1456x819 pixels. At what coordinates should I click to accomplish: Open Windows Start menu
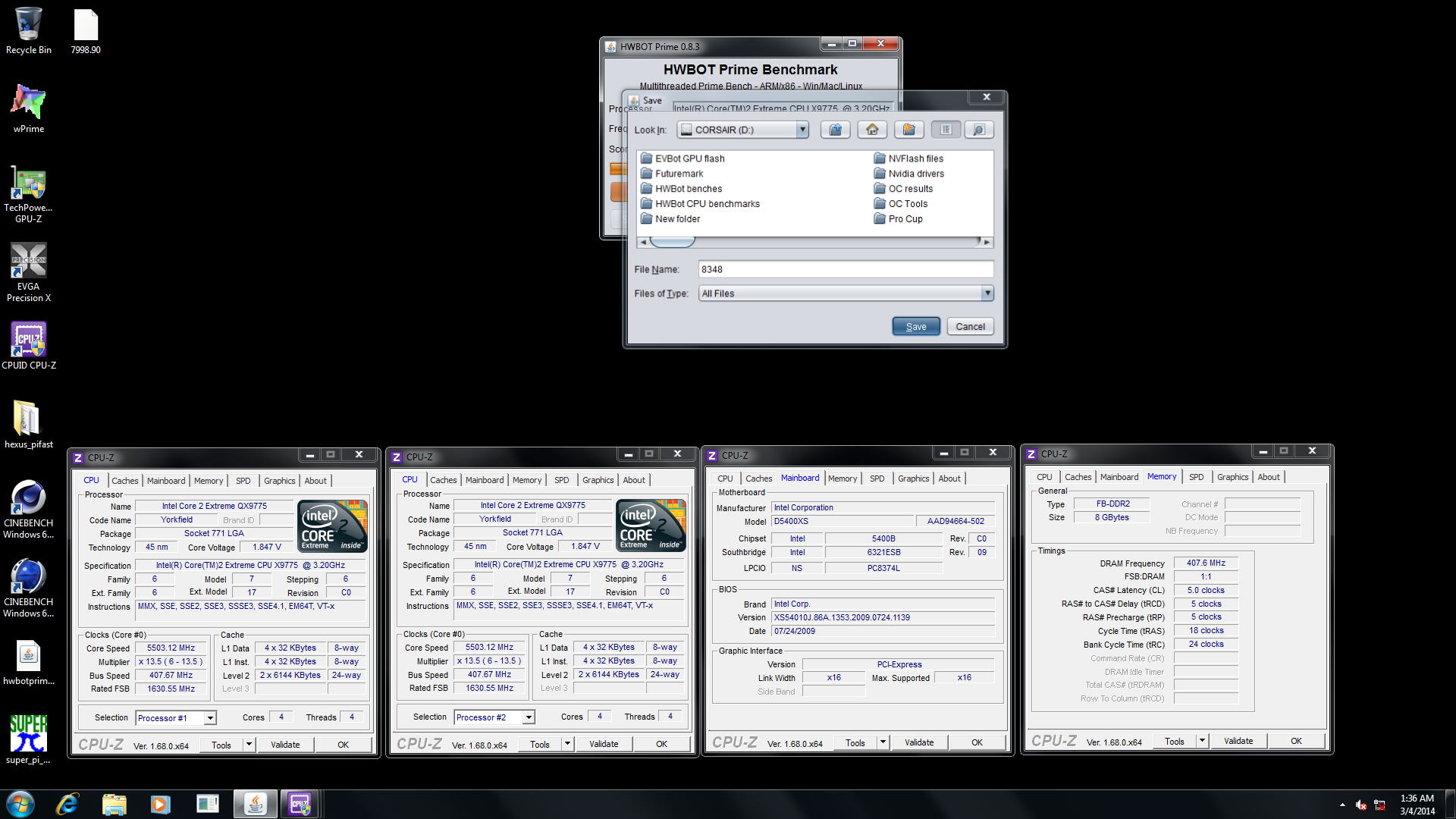click(20, 804)
